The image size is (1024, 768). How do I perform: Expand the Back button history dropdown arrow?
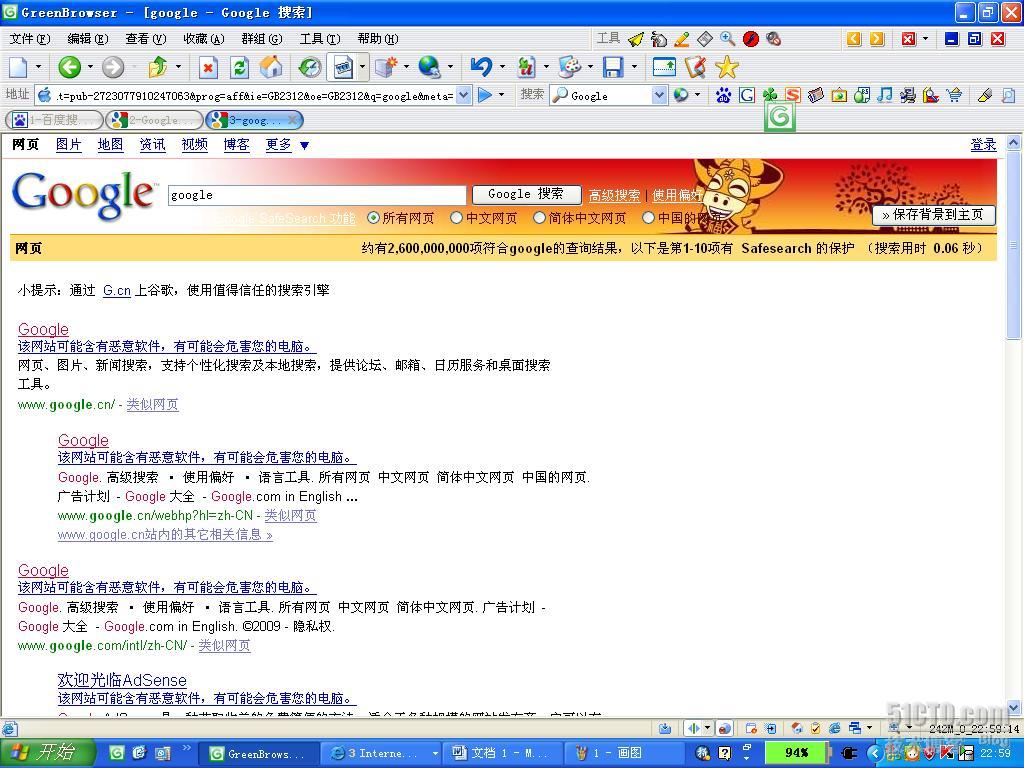[x=89, y=67]
